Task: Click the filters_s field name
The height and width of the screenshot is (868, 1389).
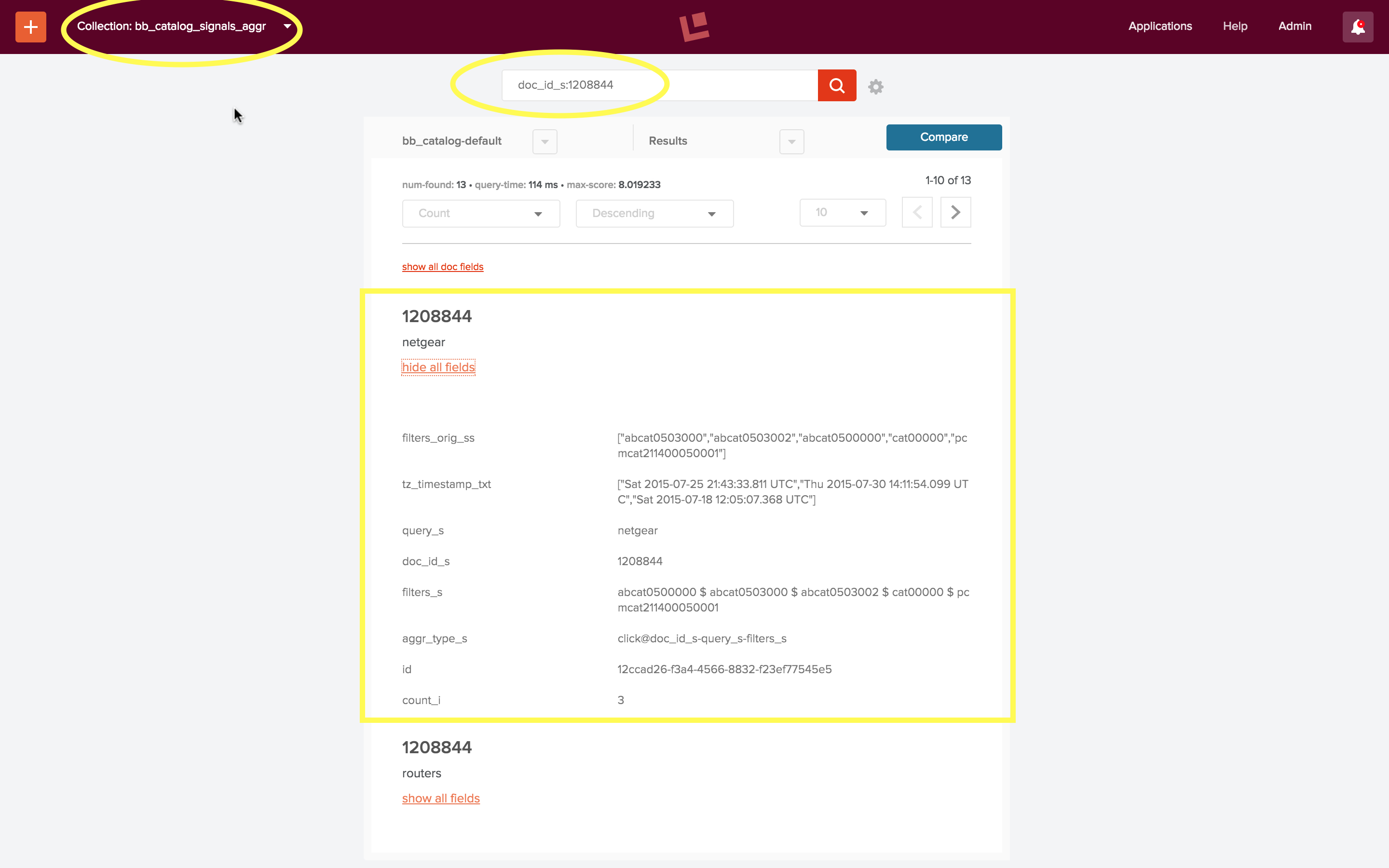Action: pyautogui.click(x=422, y=593)
